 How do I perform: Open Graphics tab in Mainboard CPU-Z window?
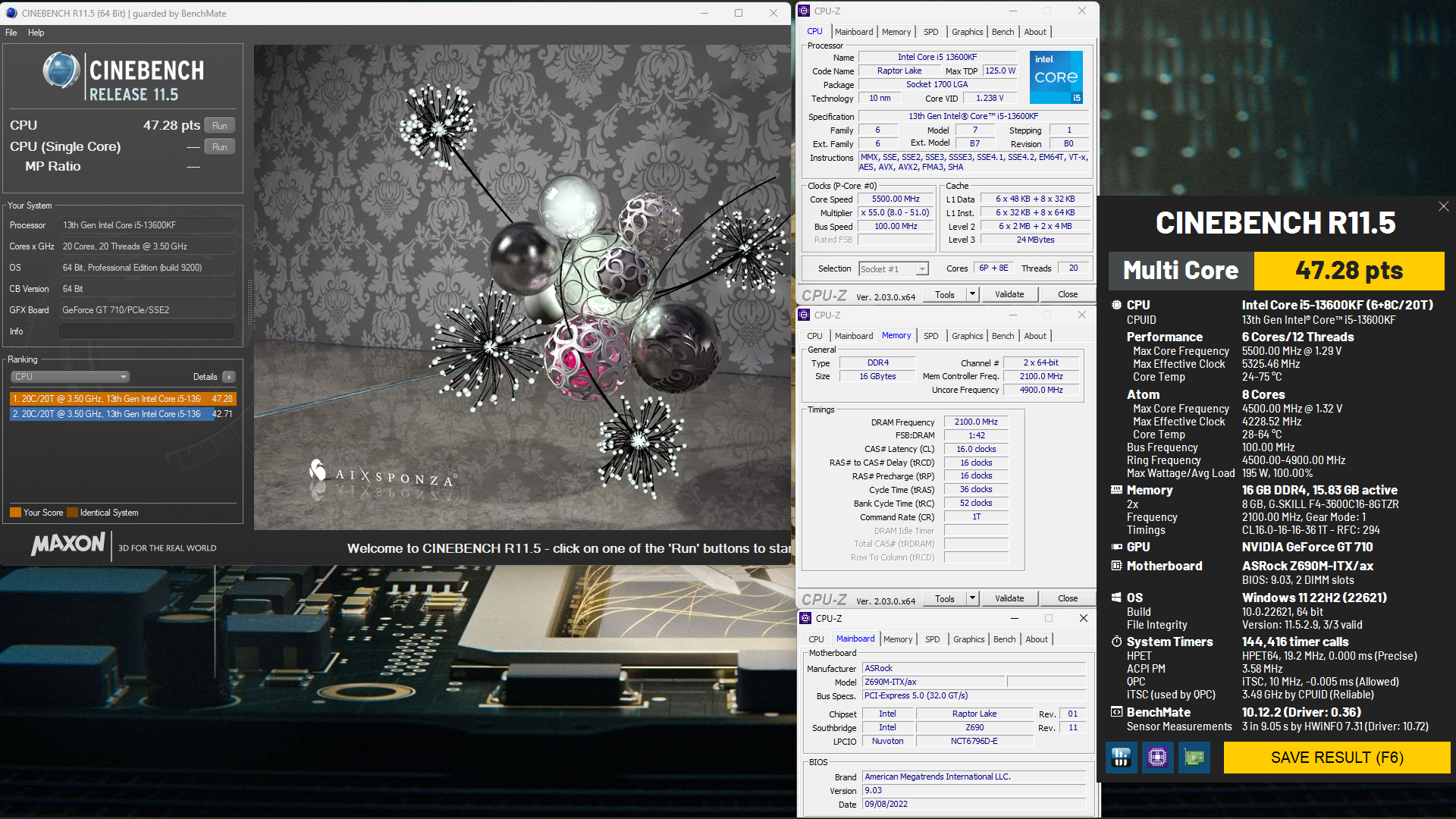click(968, 639)
